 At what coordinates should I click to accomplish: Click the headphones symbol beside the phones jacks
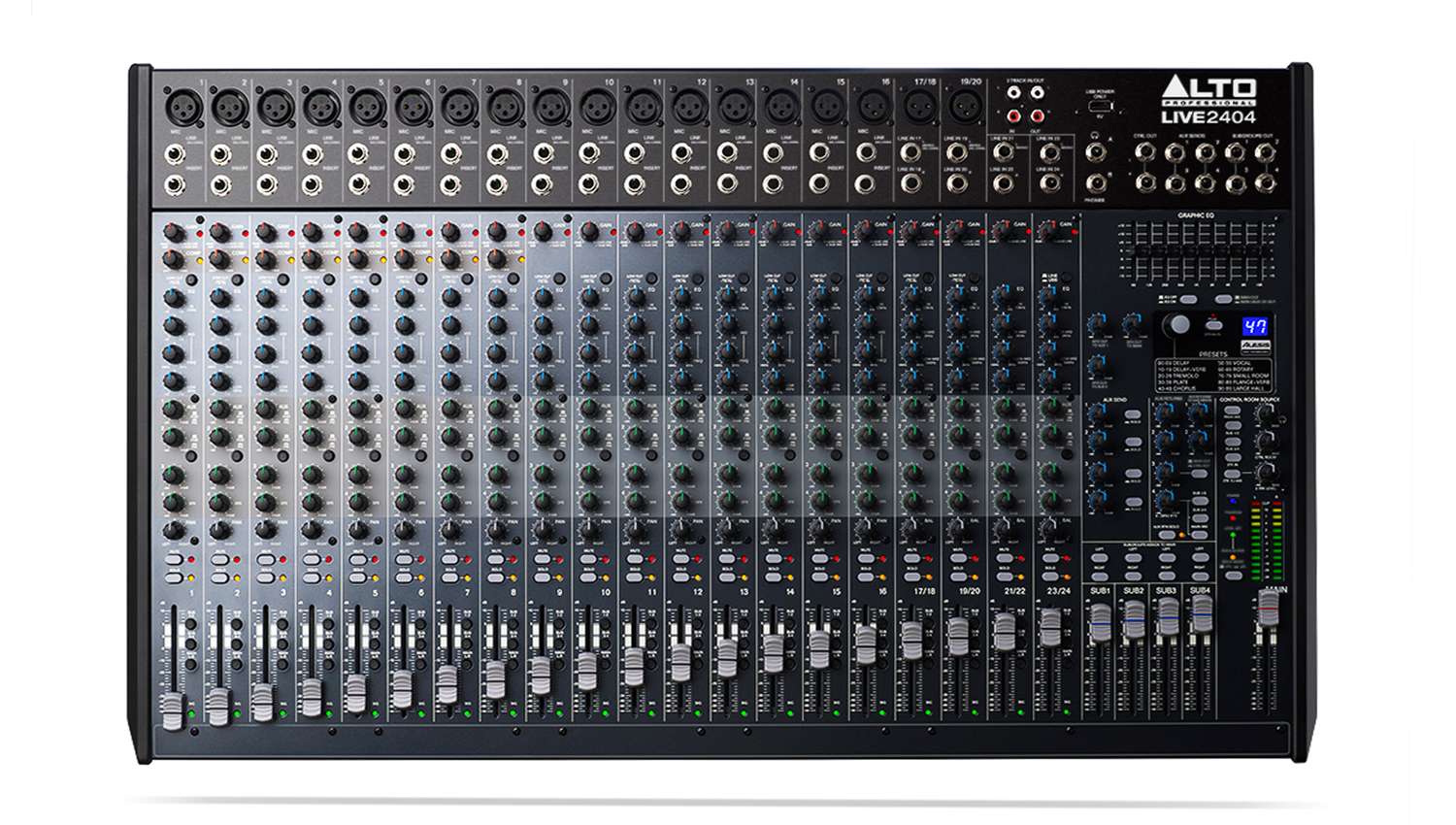1094,137
